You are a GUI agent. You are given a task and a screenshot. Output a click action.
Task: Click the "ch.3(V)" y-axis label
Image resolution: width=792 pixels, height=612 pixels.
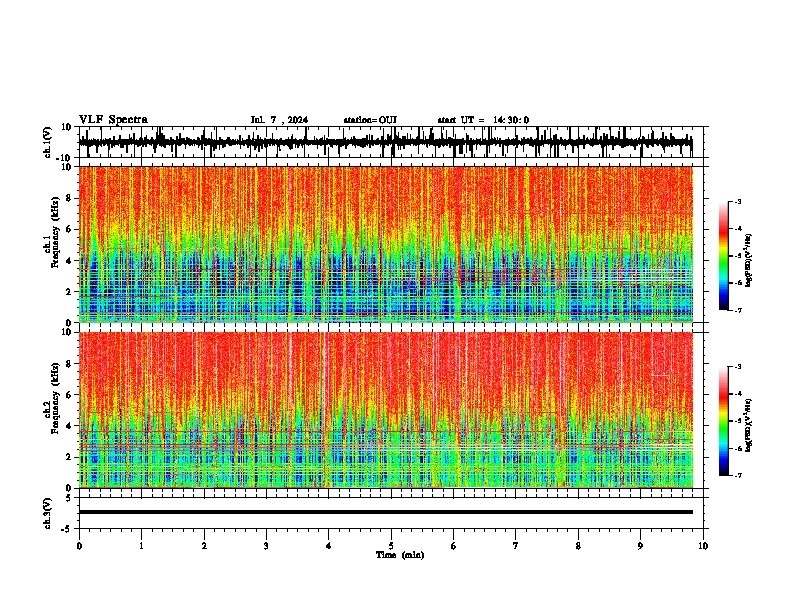coord(48,513)
